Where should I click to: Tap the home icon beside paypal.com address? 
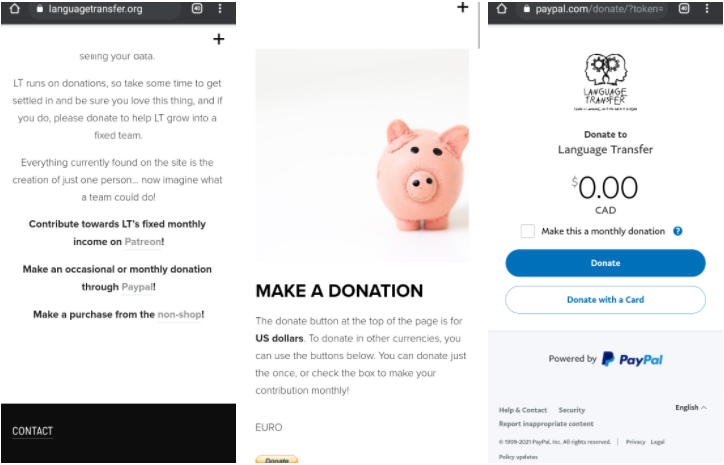point(502,9)
